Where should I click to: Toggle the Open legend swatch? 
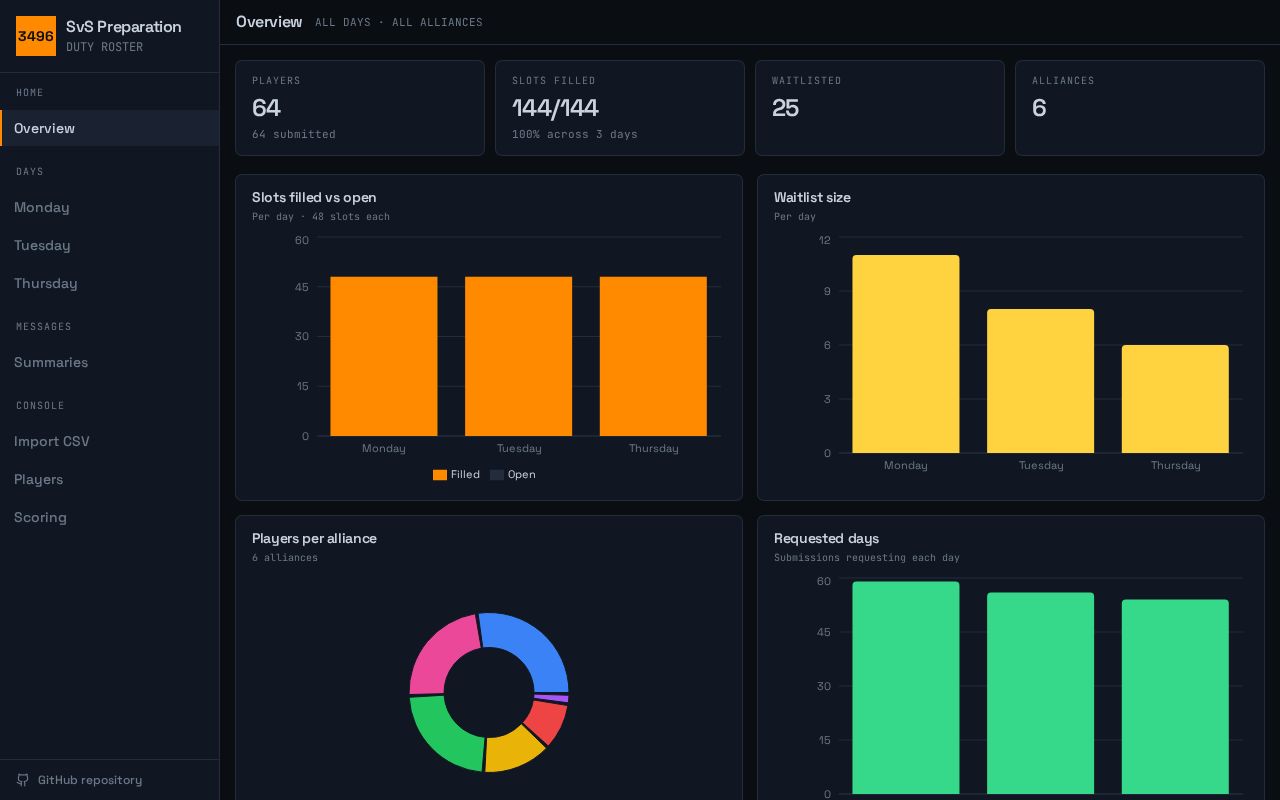pyautogui.click(x=497, y=475)
